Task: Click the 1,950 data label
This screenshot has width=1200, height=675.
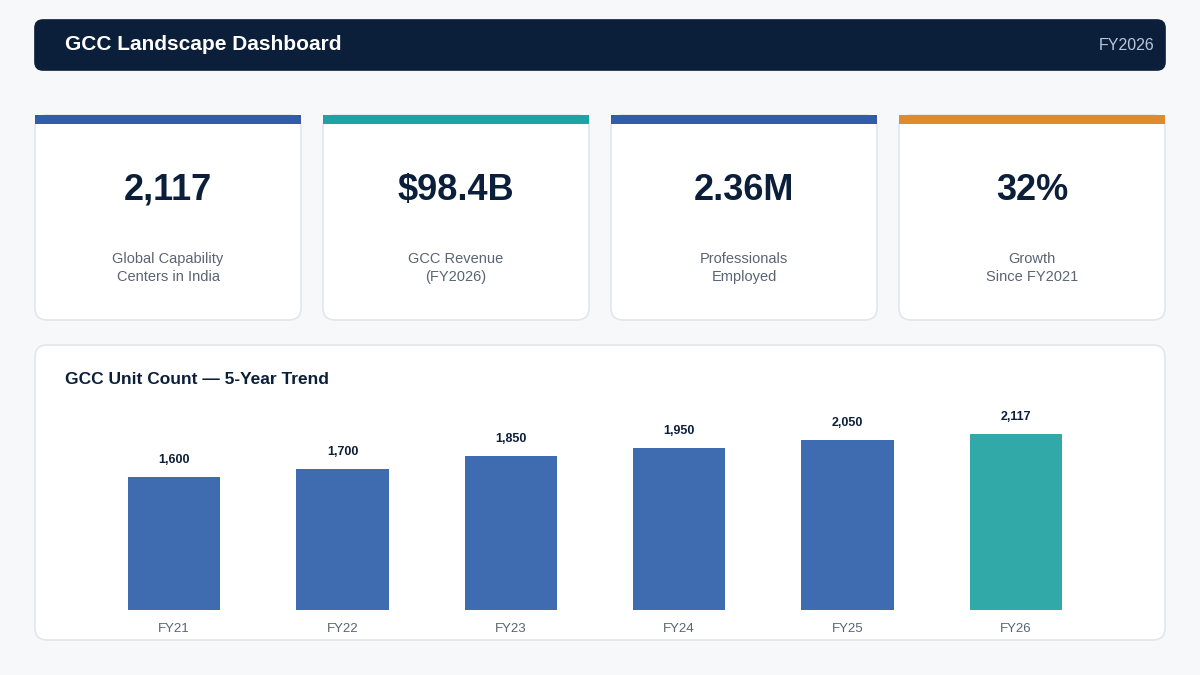Action: coord(679,430)
